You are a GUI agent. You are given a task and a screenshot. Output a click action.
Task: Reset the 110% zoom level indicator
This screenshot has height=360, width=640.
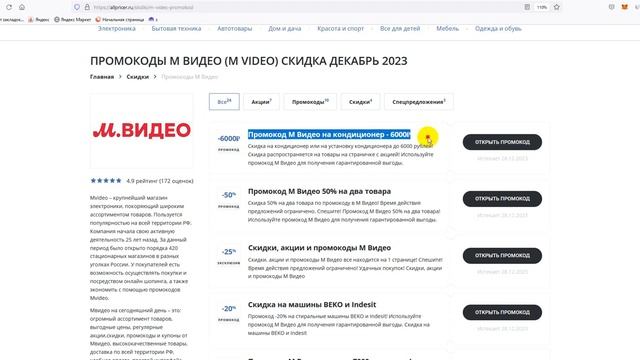[542, 7]
